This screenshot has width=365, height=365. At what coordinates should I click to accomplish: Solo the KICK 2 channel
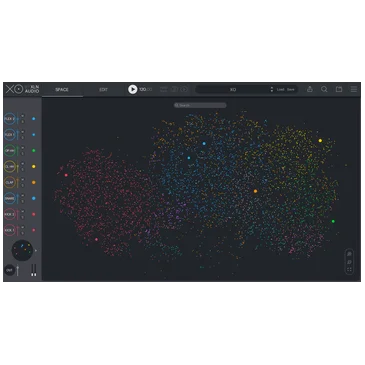[23, 217]
